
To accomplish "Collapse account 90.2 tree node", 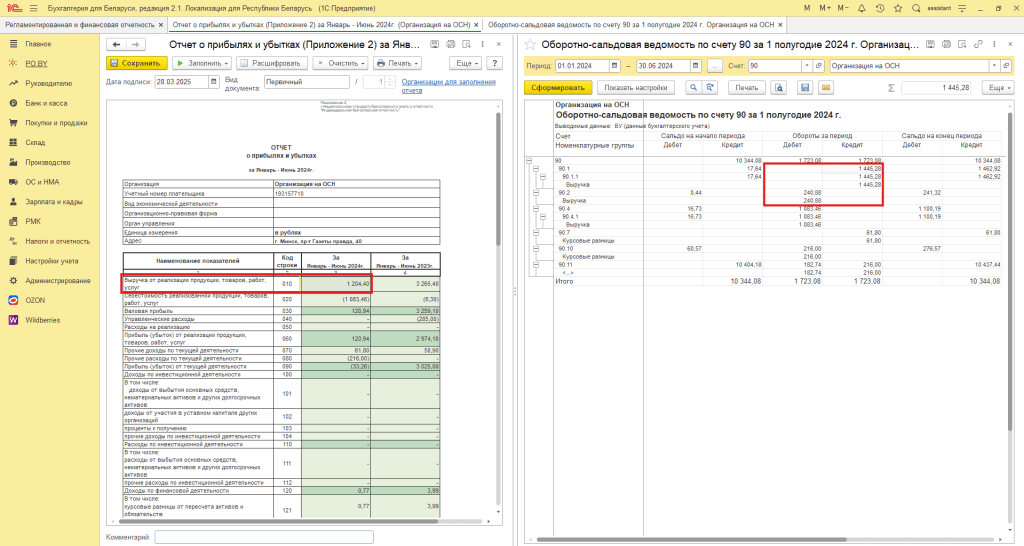I will (x=536, y=193).
